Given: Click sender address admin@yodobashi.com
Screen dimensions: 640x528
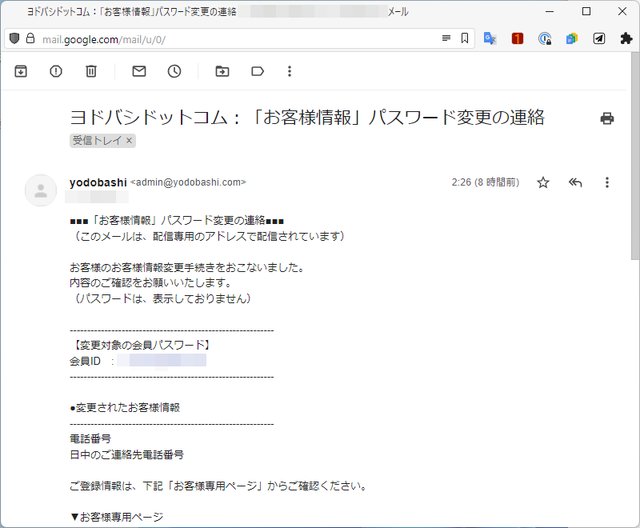Looking at the screenshot, I should click(188, 182).
